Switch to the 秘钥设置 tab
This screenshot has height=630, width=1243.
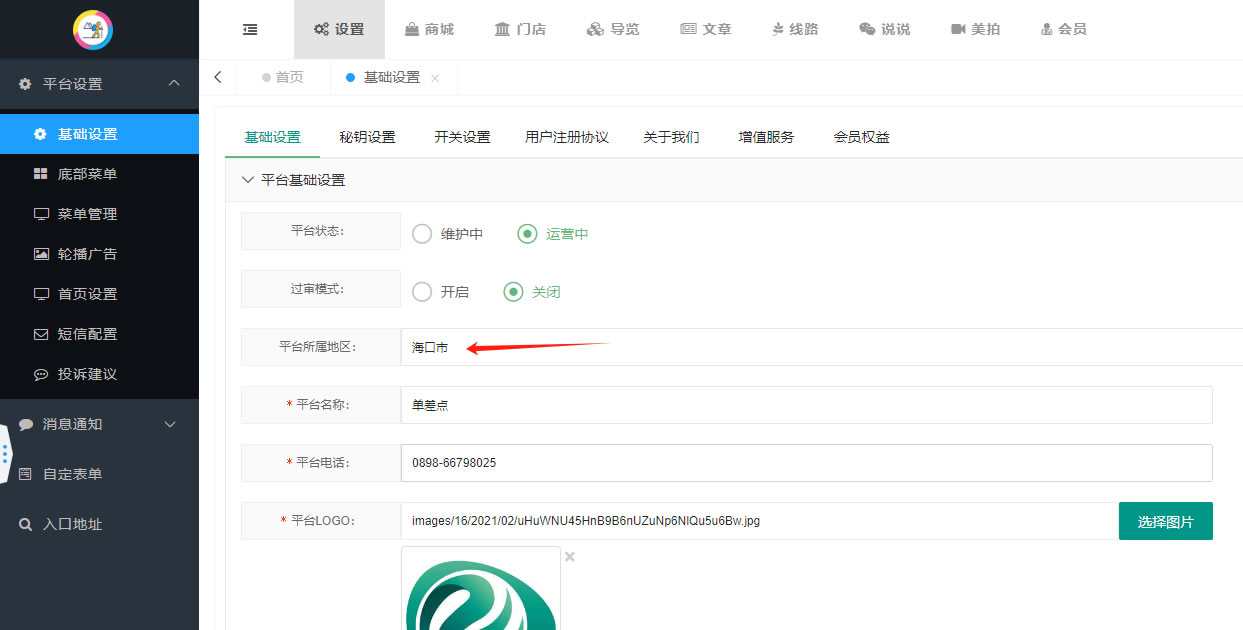click(367, 137)
